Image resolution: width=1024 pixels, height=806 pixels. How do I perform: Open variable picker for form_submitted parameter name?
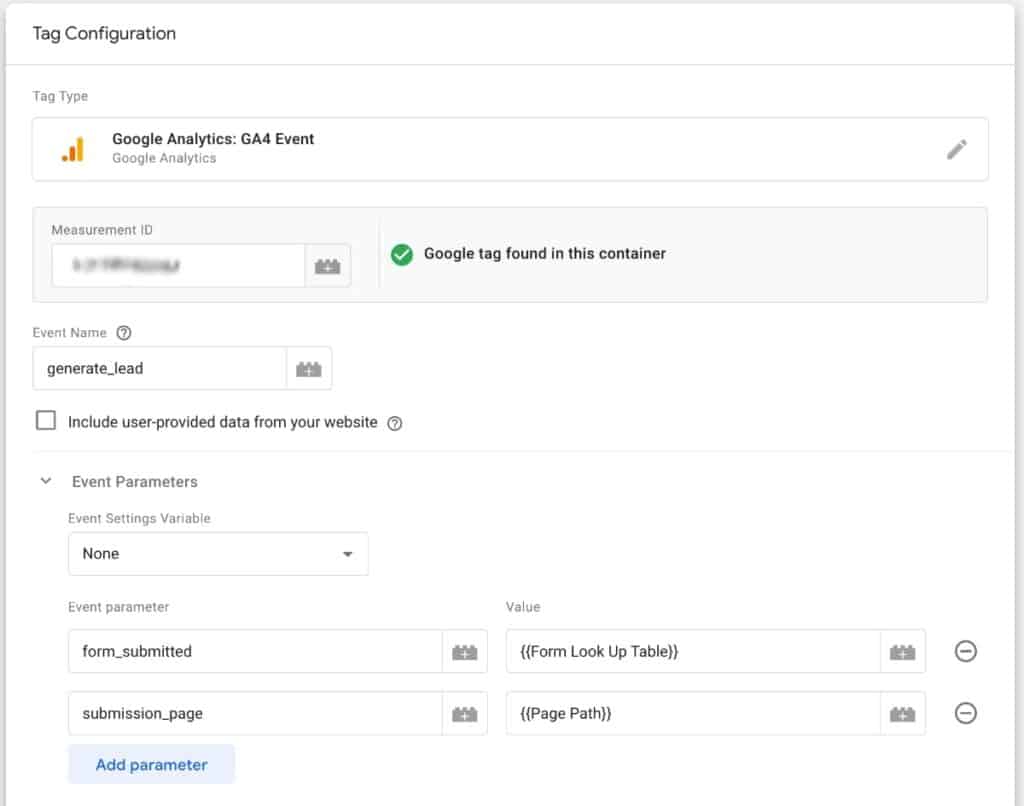465,652
